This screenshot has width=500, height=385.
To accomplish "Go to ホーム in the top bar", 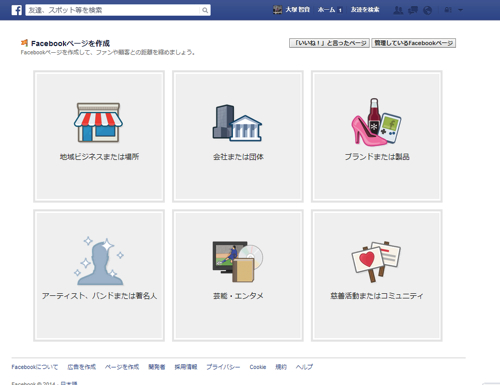I will [x=326, y=10].
